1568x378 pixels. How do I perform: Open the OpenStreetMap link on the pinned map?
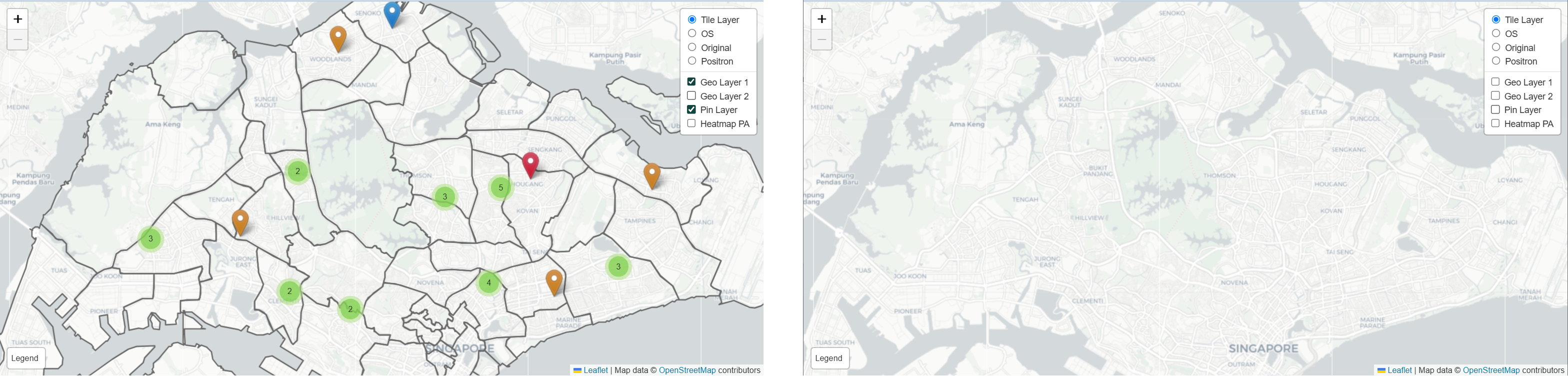[x=686, y=370]
